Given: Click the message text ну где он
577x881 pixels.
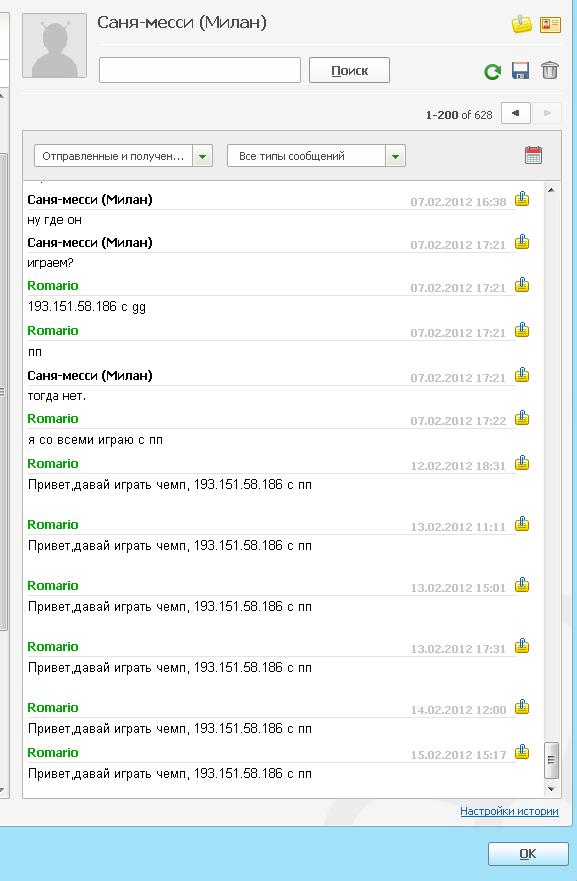Looking at the screenshot, I should [x=54, y=220].
